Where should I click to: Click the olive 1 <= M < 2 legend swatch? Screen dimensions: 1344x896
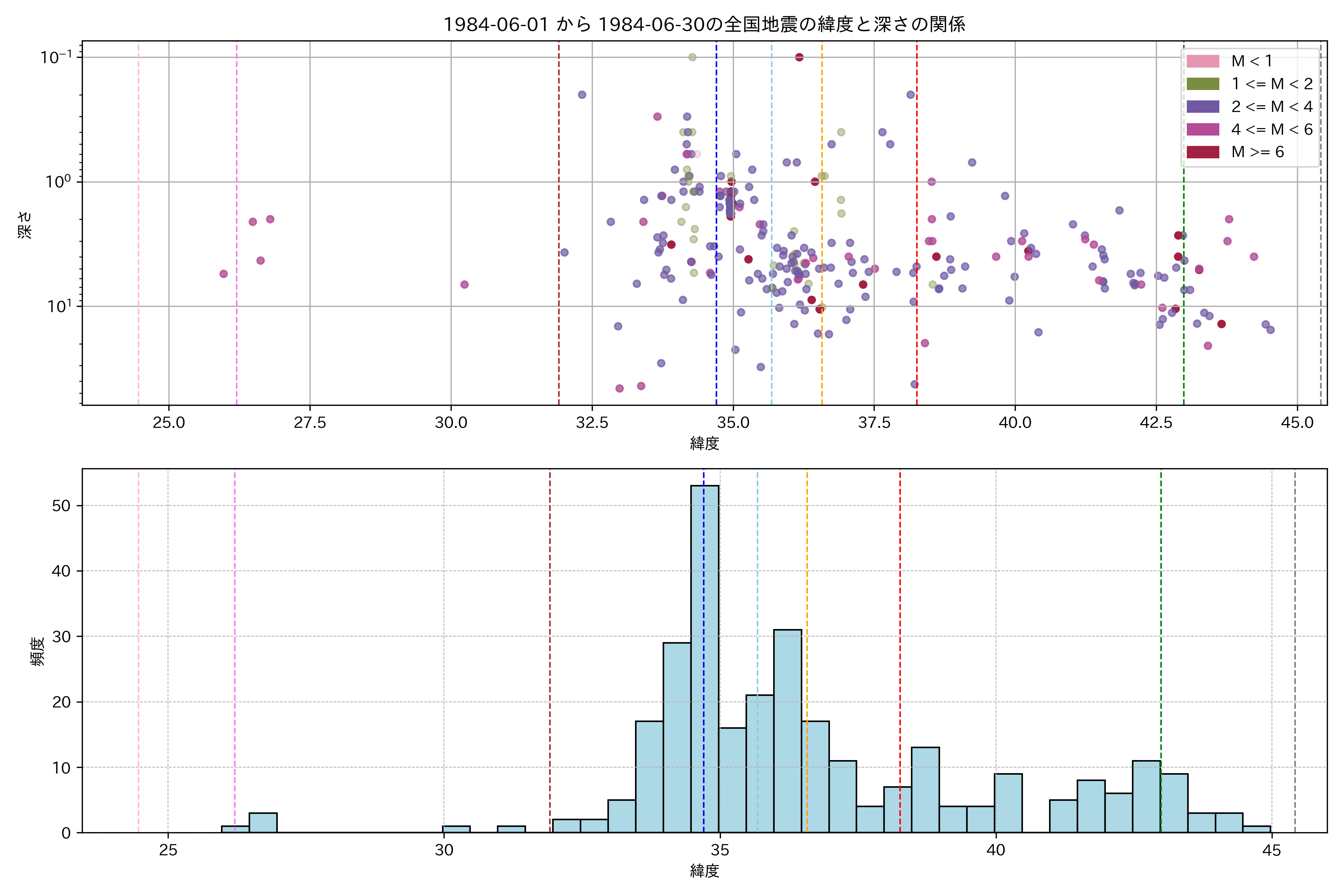click(x=1202, y=84)
